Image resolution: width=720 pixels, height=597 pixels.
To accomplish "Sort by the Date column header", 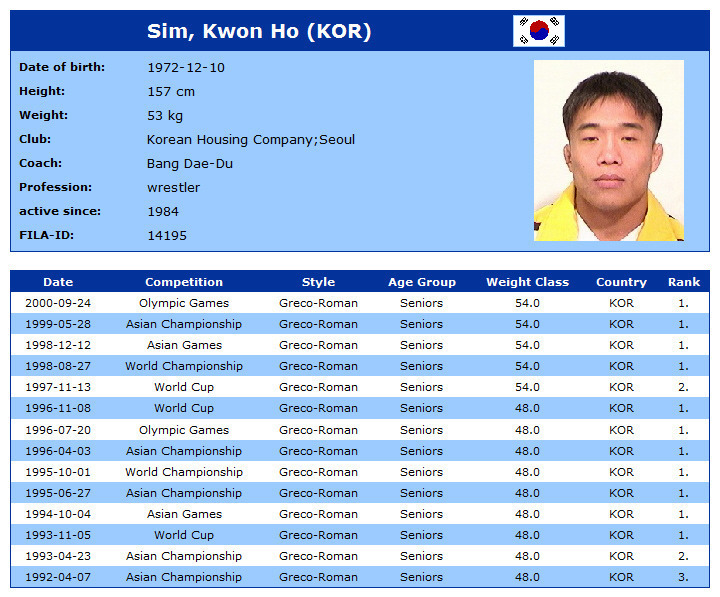I will point(58,282).
